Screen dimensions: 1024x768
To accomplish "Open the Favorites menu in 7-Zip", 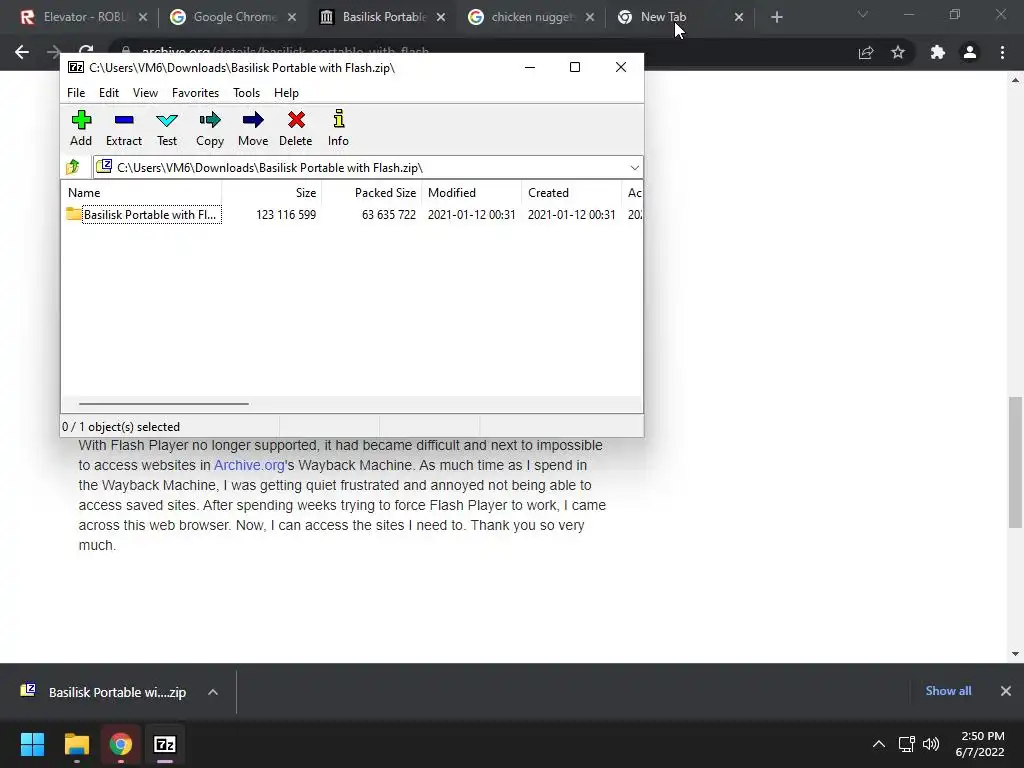I will 195,93.
